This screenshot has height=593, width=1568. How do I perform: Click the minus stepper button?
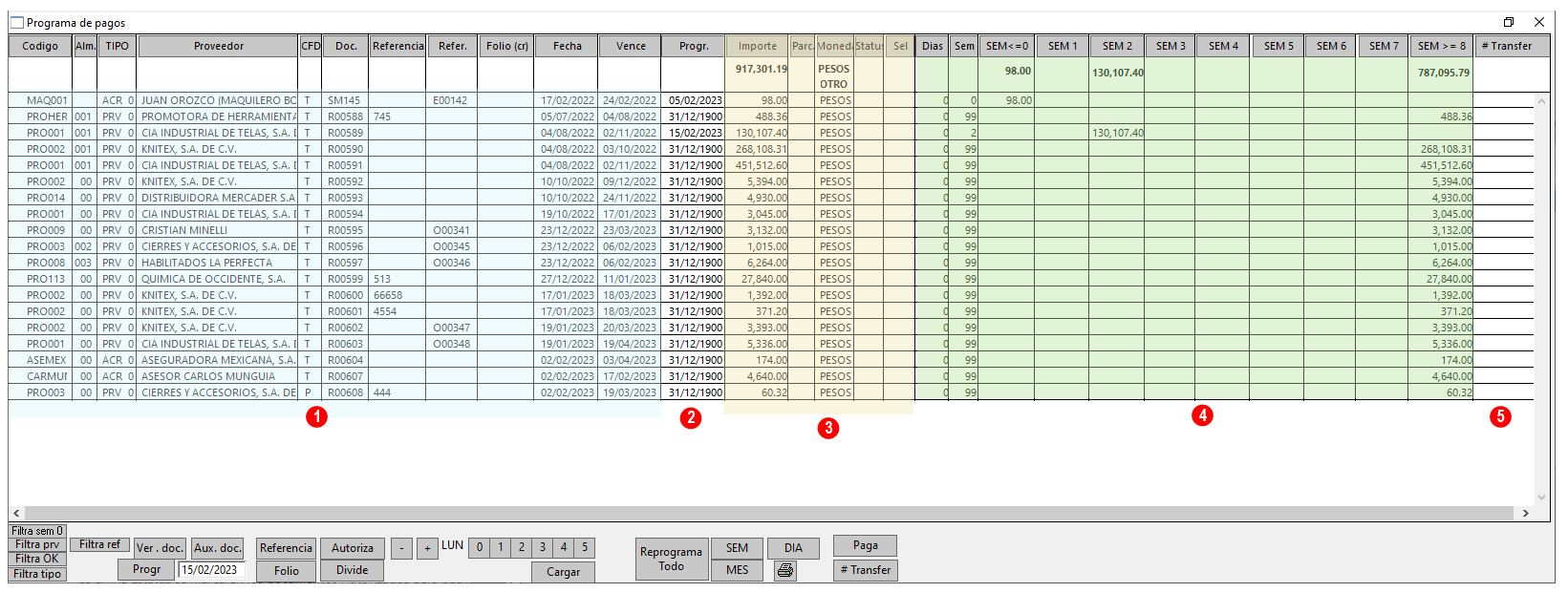(402, 548)
